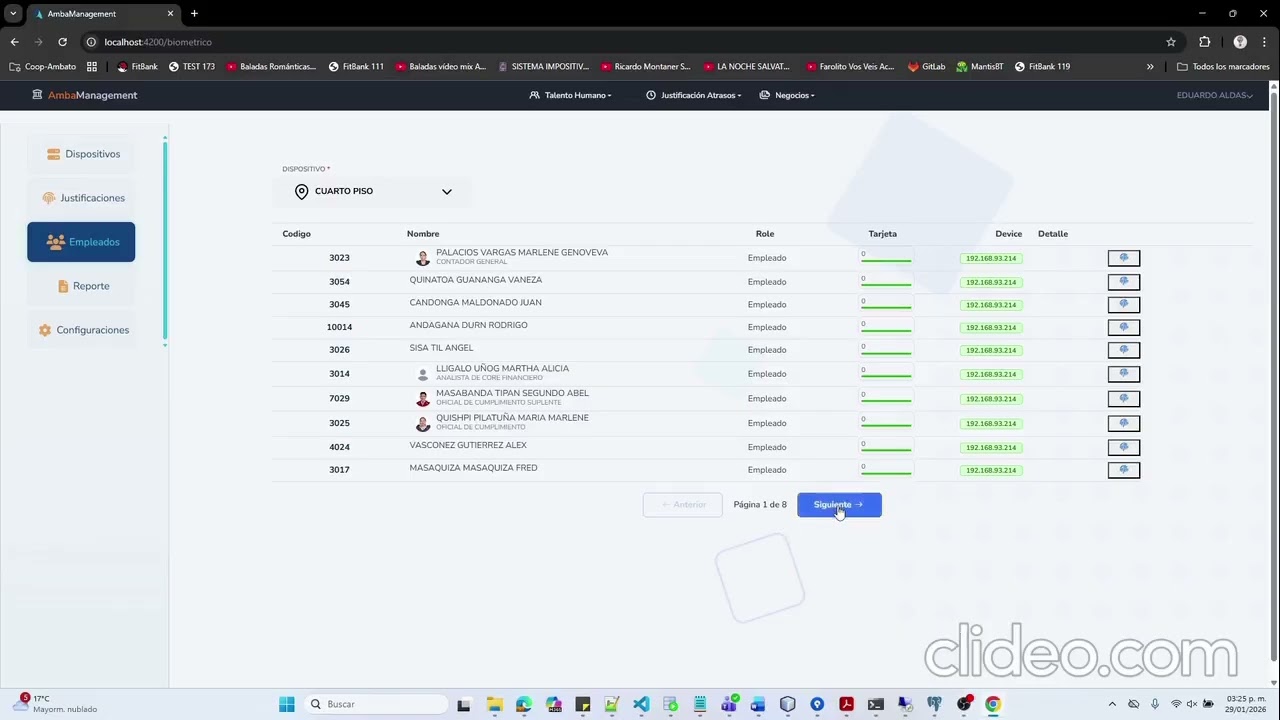Open detail icon for QUISHPI PILATUÑA MARIA row
This screenshot has height=720, width=1280.
point(1123,423)
